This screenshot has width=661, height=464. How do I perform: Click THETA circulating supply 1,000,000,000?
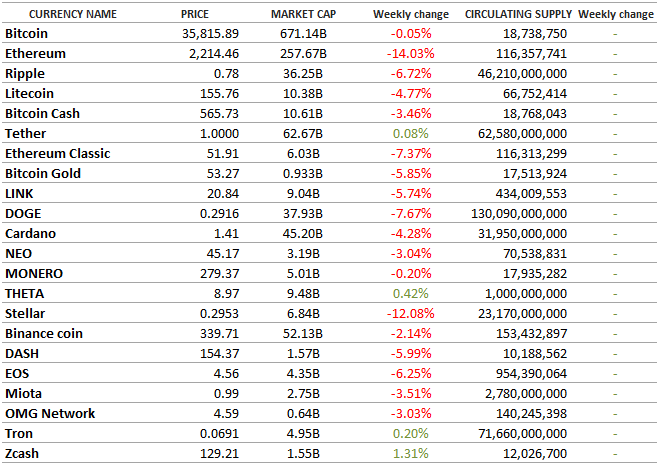tap(526, 294)
